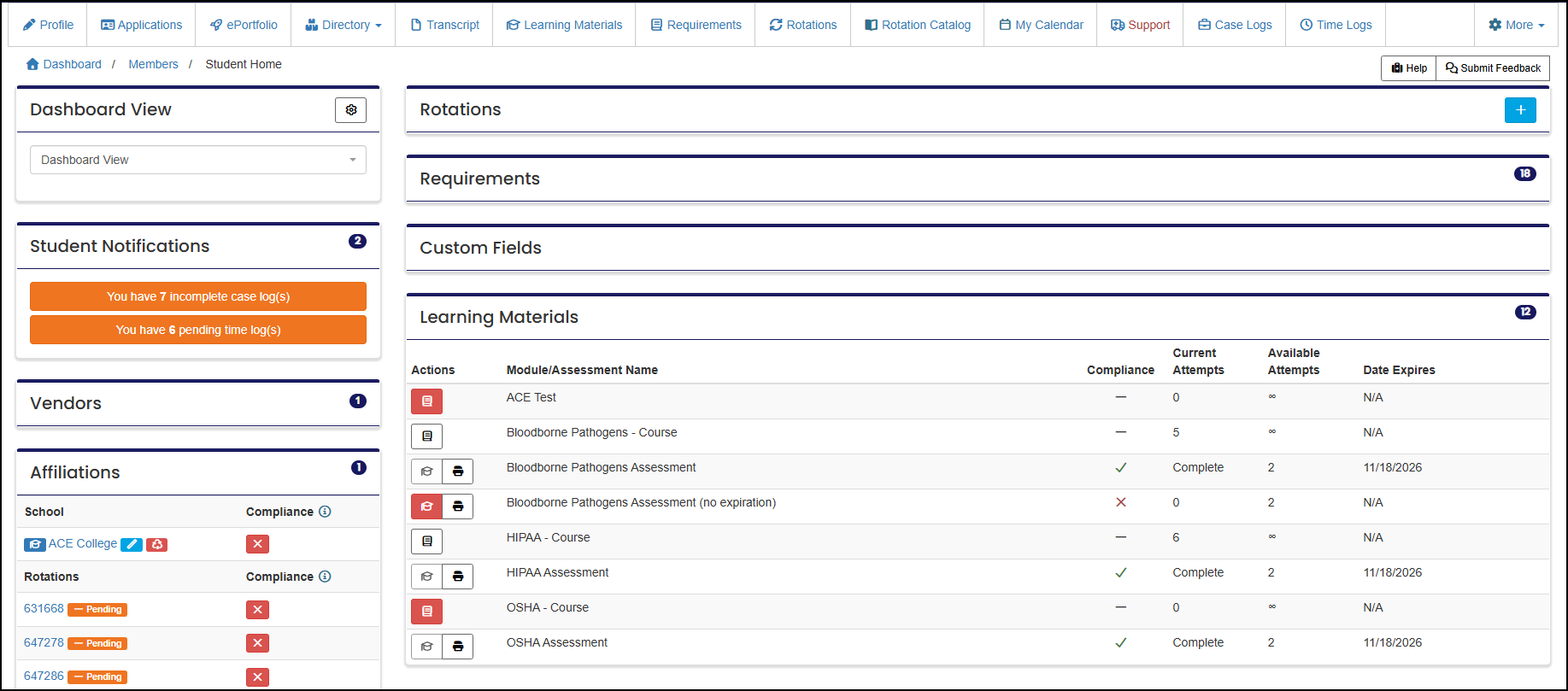
Task: Open rotation 631668 link
Action: point(44,609)
